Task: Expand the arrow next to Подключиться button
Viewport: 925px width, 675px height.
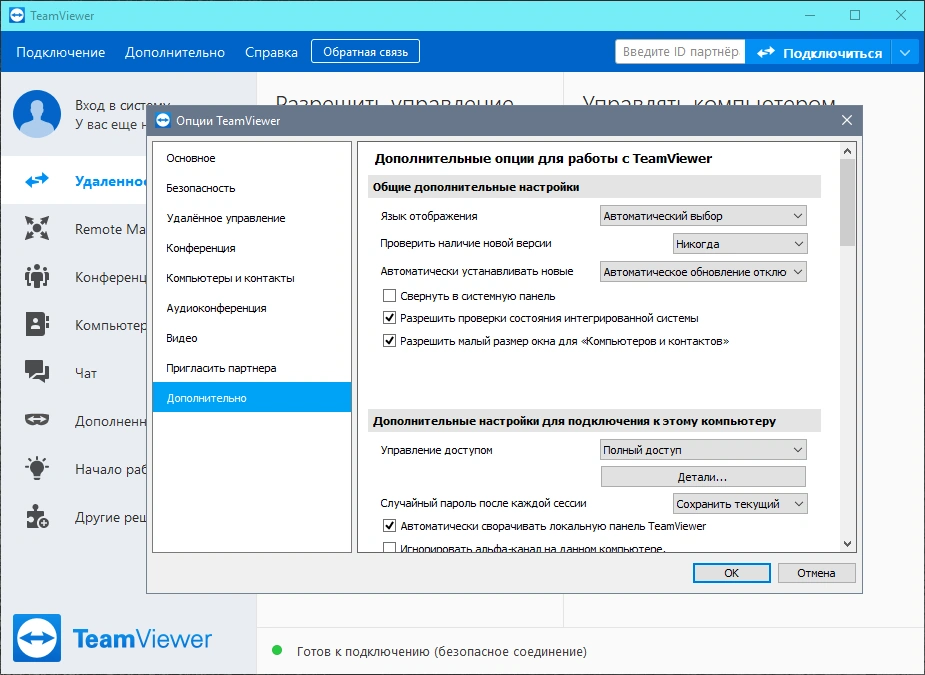Action: (x=906, y=53)
